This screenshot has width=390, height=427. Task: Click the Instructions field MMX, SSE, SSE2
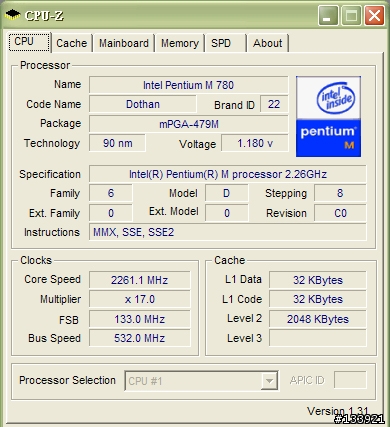click(228, 232)
